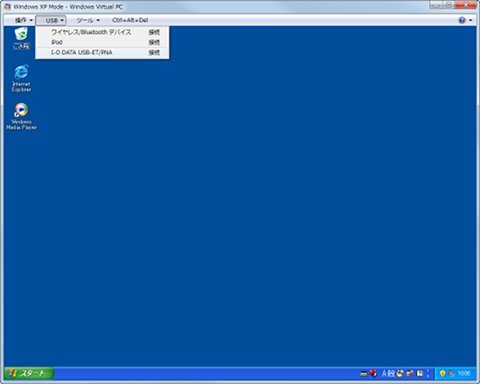This screenshot has height=384, width=480.
Task: Click the taskbar clock
Action: pos(464,373)
